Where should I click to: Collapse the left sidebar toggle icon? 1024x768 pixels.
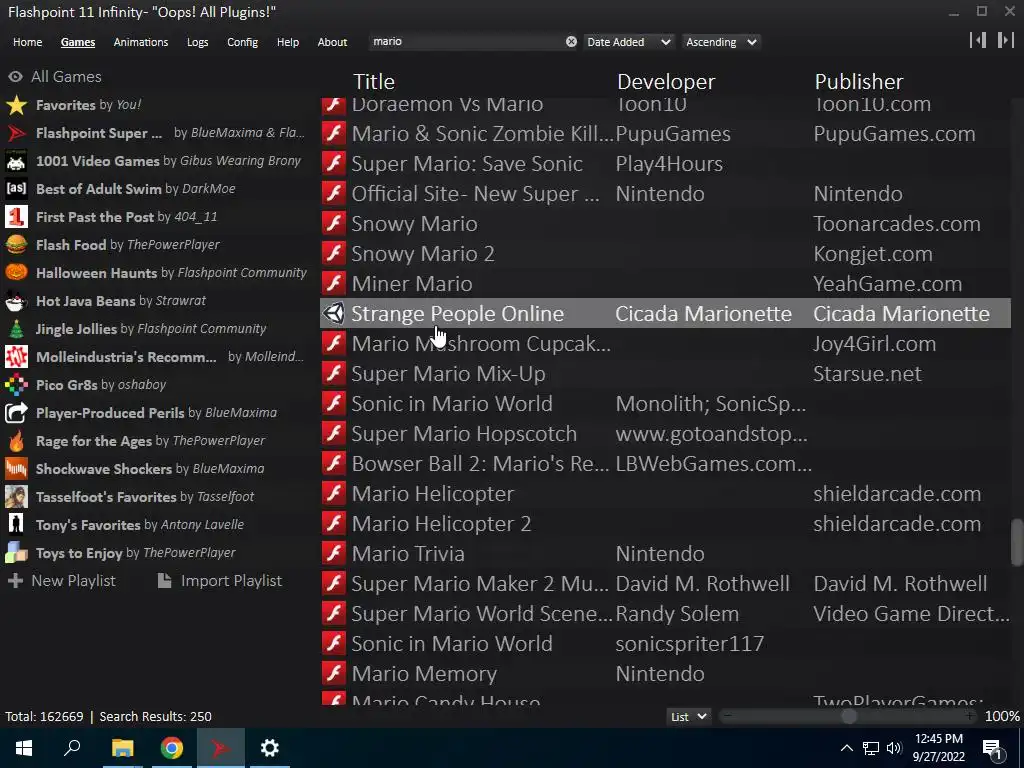click(x=978, y=40)
